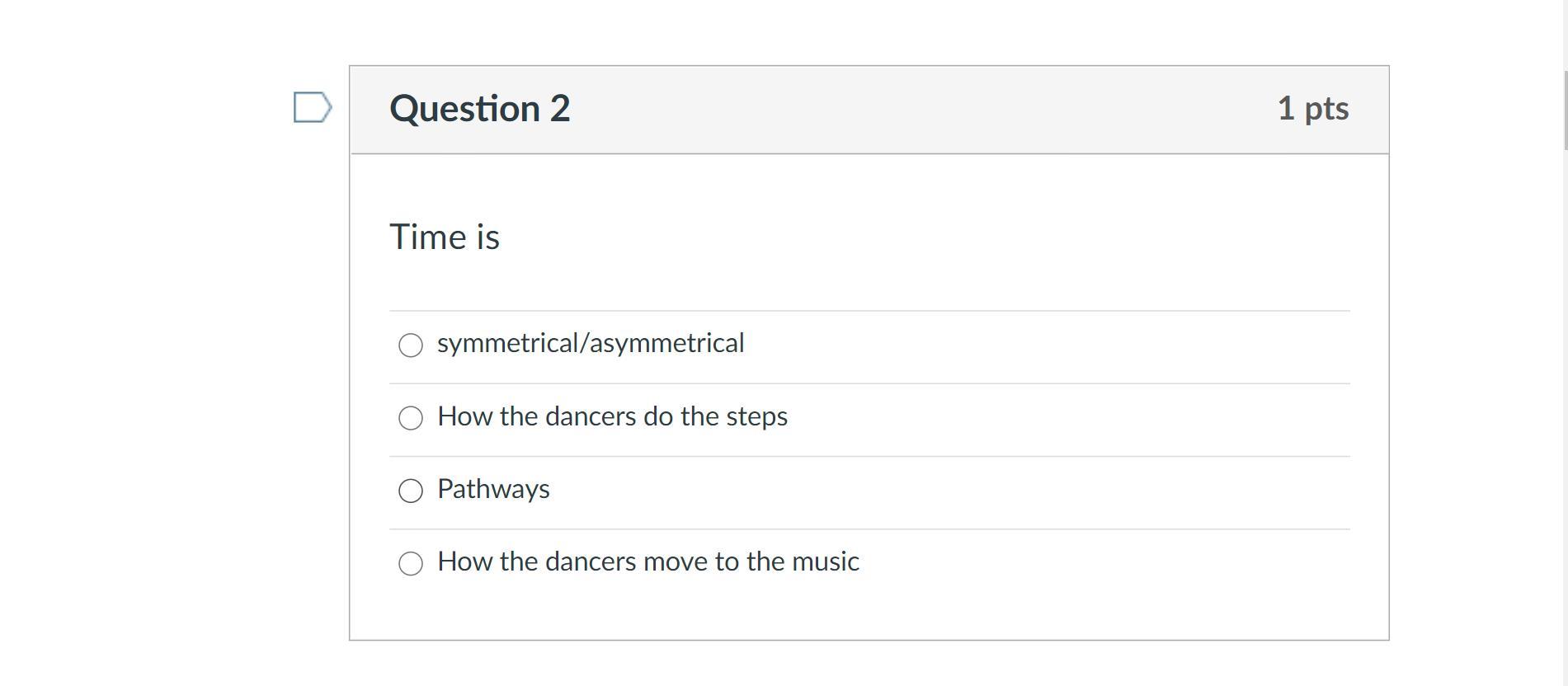Flag Question 2 with the bookmark icon
The height and width of the screenshot is (686, 1568).
point(312,107)
